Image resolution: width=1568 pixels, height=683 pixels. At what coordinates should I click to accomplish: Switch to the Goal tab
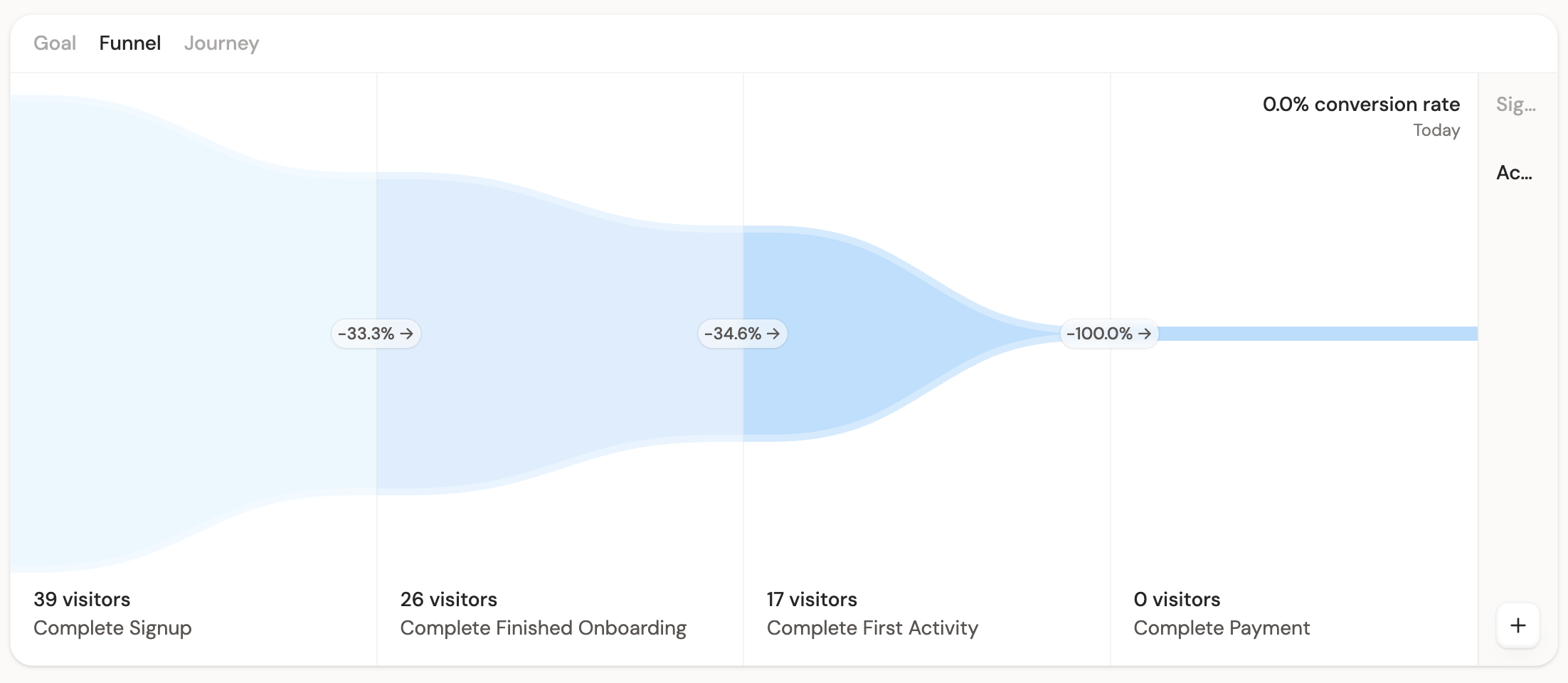(x=55, y=43)
